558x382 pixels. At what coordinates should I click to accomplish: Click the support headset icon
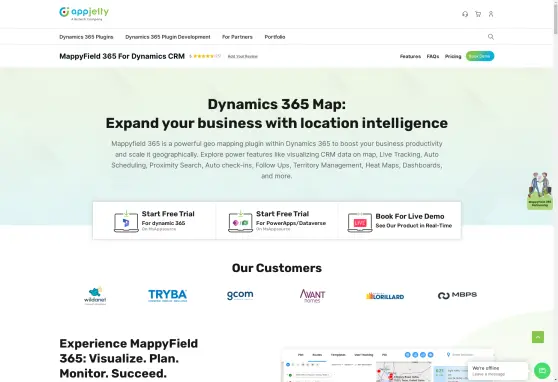click(465, 14)
